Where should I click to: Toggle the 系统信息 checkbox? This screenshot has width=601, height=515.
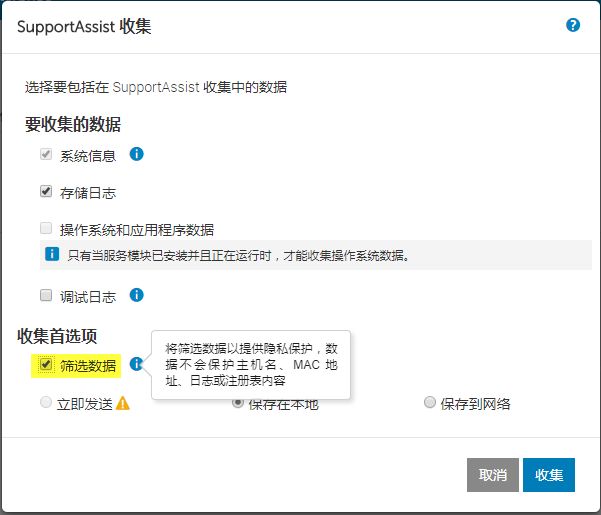coord(46,155)
